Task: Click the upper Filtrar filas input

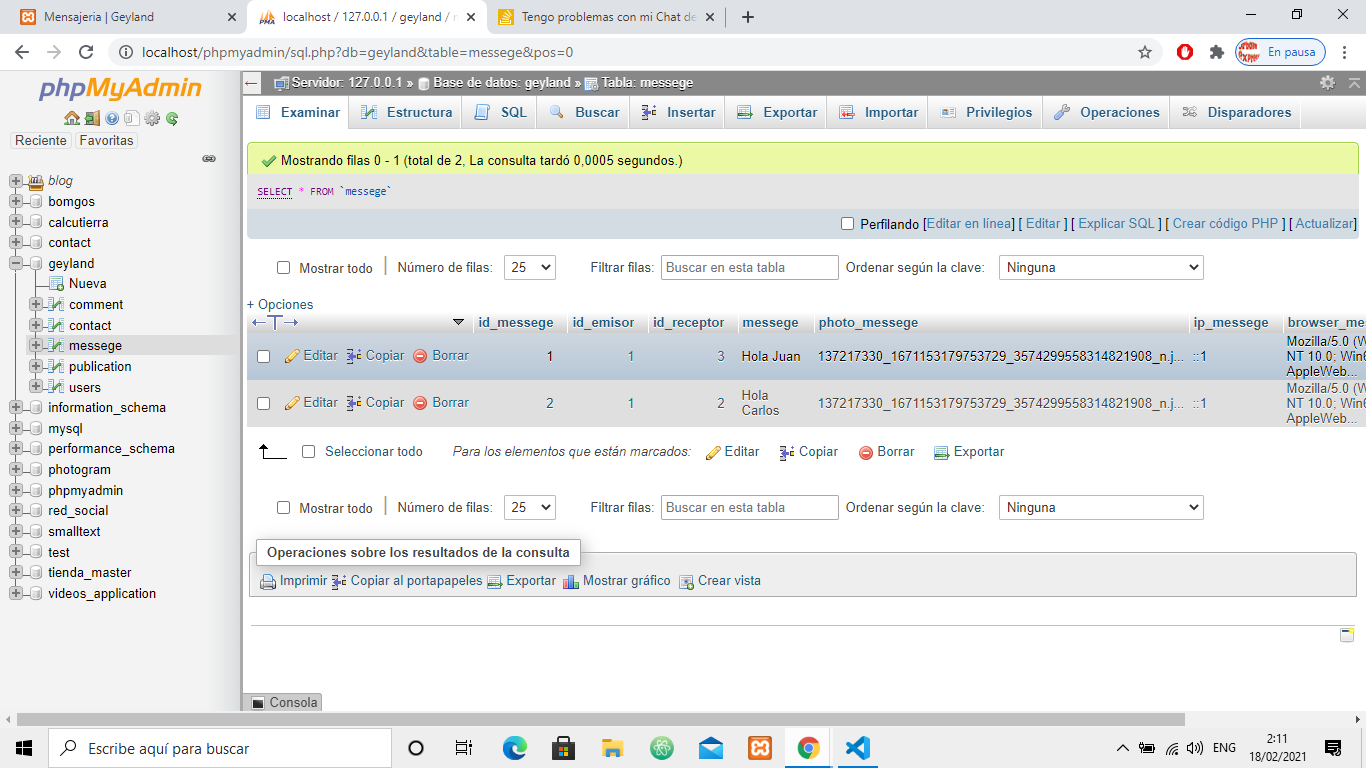Action: [750, 268]
